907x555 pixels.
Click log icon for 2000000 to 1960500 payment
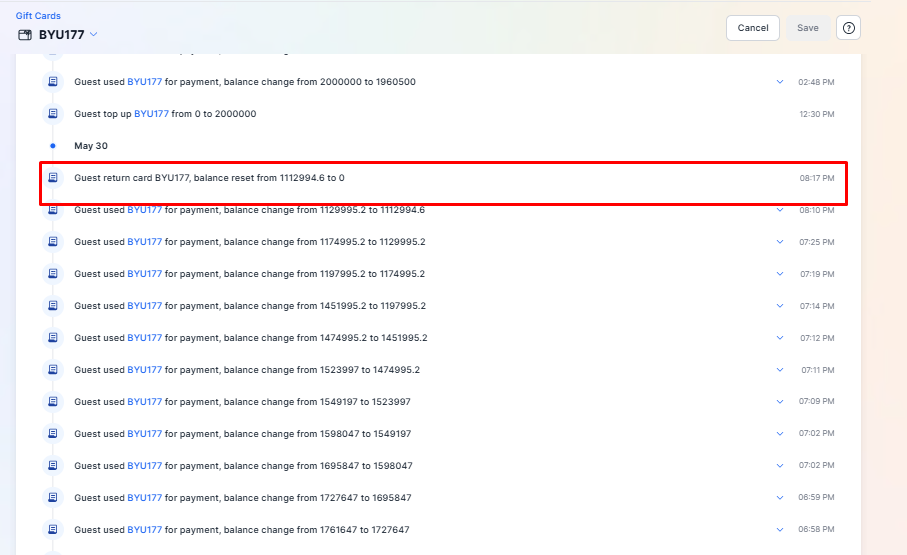(x=53, y=82)
